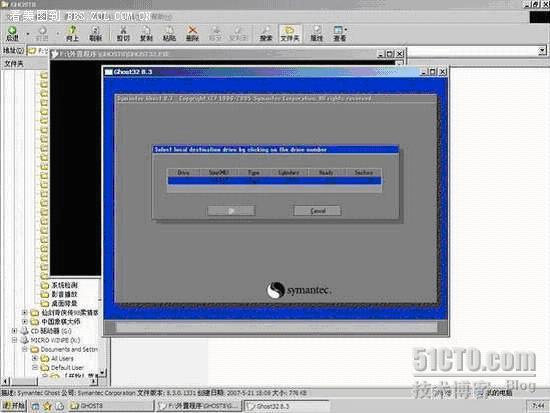The width and height of the screenshot is (550, 413).
Task: Expand the CD 驱动器 (G:) node
Action: pyautogui.click(x=14, y=331)
